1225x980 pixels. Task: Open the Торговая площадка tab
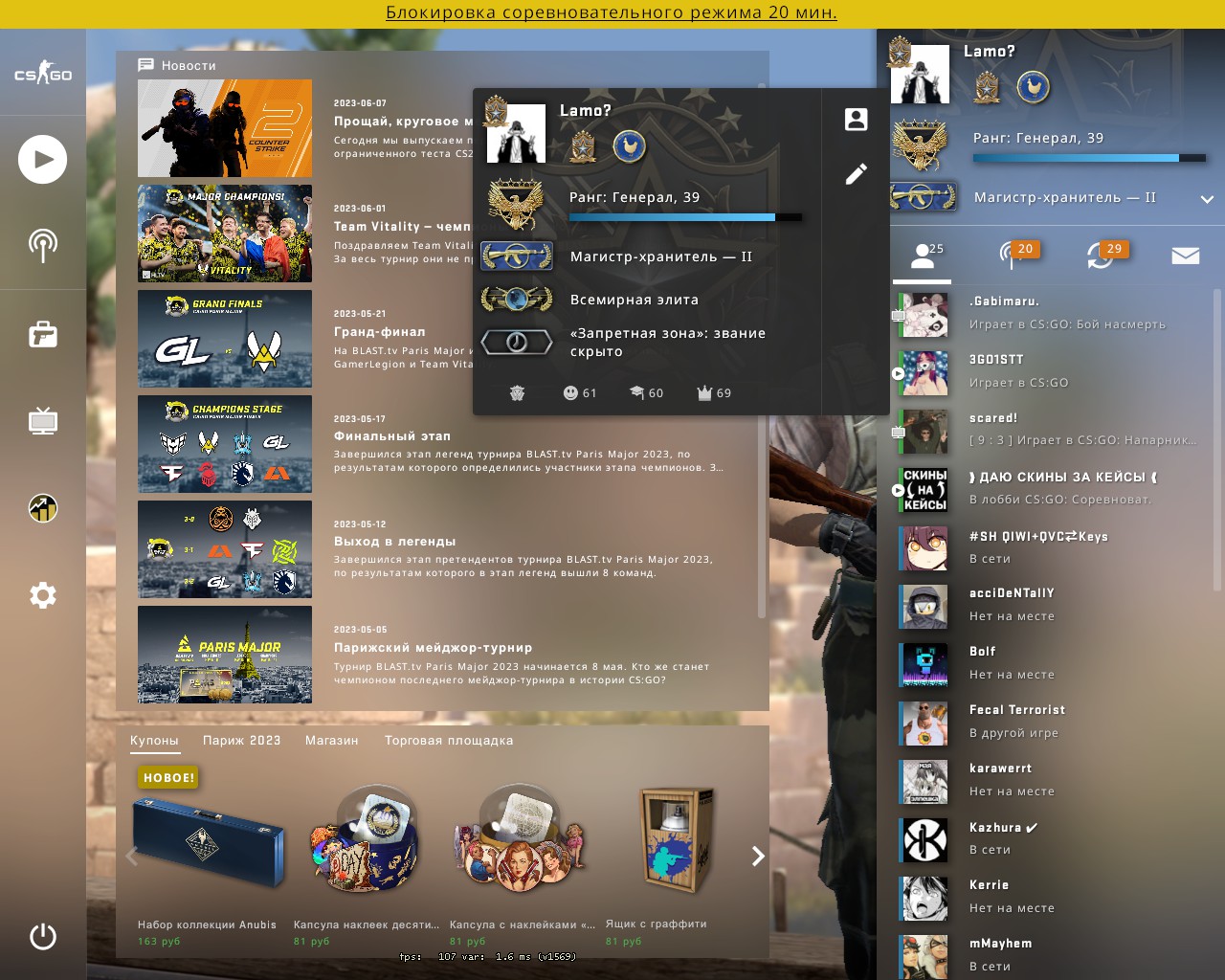pyautogui.click(x=449, y=741)
